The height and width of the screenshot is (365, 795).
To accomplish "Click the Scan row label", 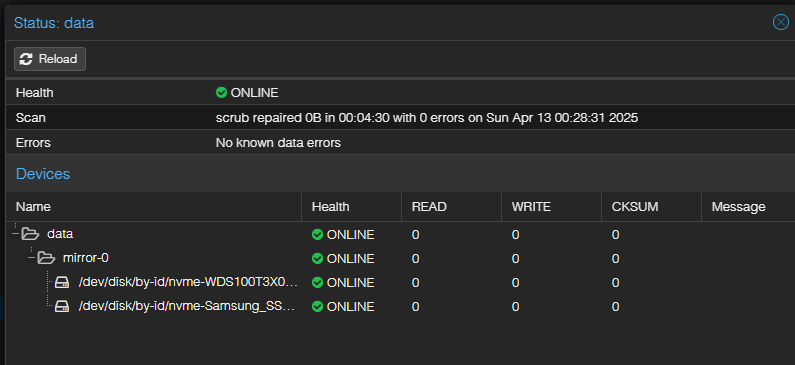I will 30,118.
